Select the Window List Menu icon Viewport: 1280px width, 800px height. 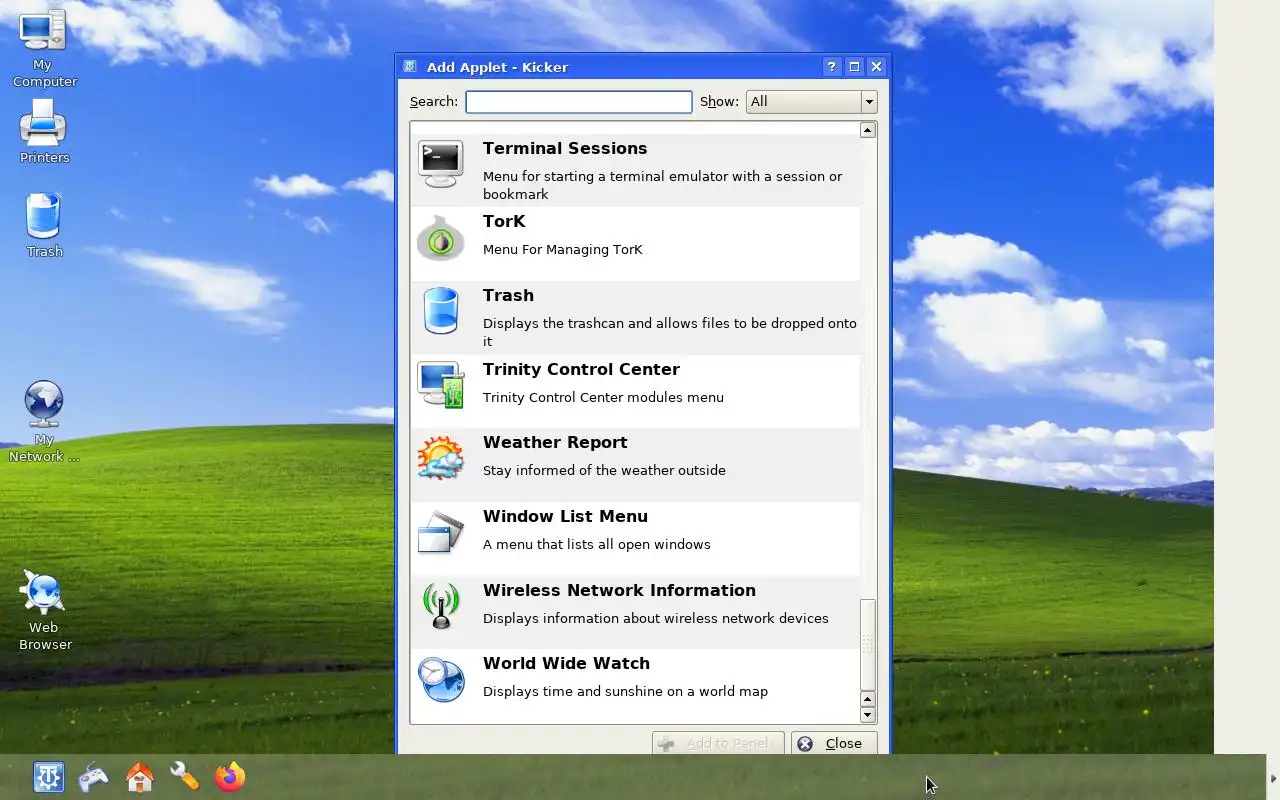(x=441, y=533)
